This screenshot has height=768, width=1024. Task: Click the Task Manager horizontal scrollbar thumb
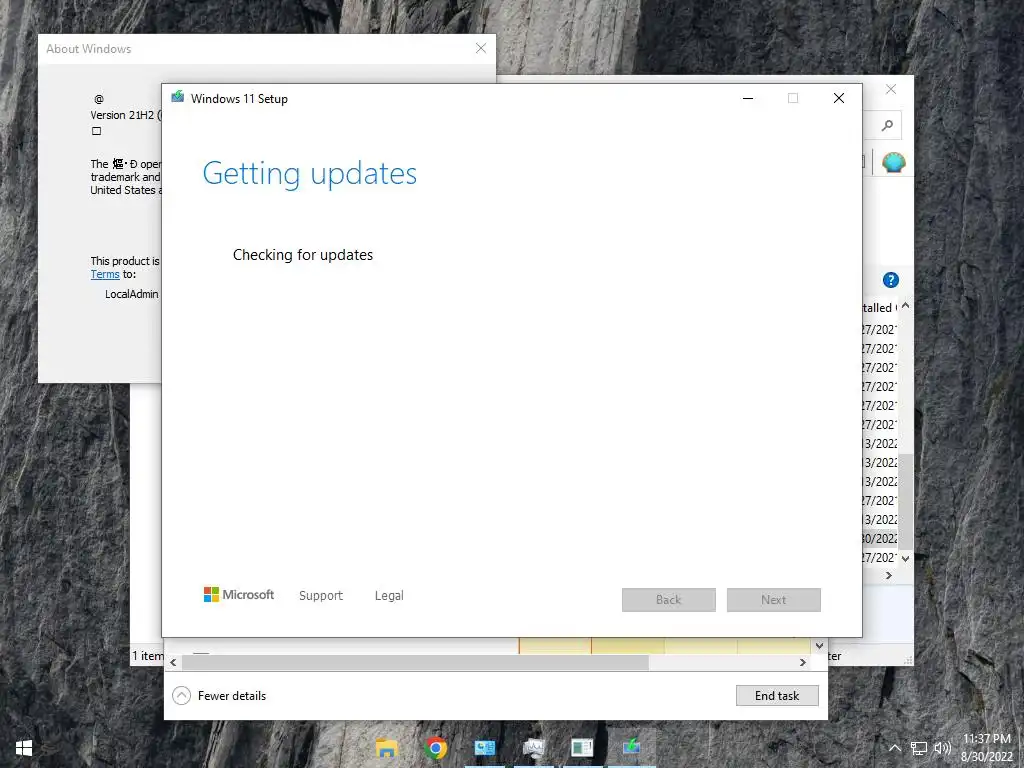pyautogui.click(x=415, y=662)
